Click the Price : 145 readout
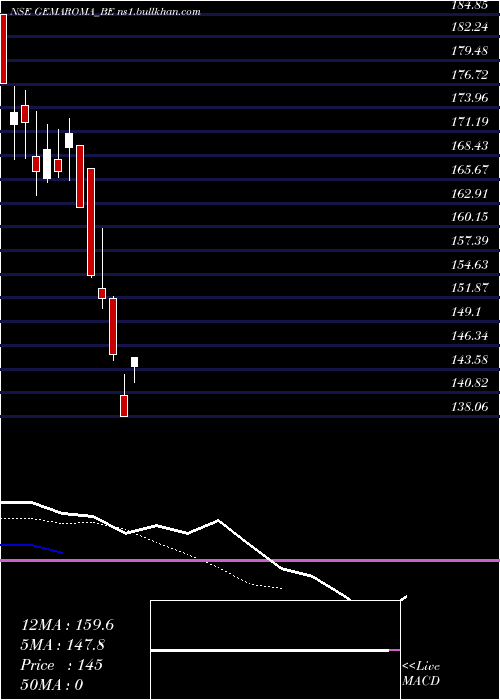The width and height of the screenshot is (500, 700). point(62,665)
